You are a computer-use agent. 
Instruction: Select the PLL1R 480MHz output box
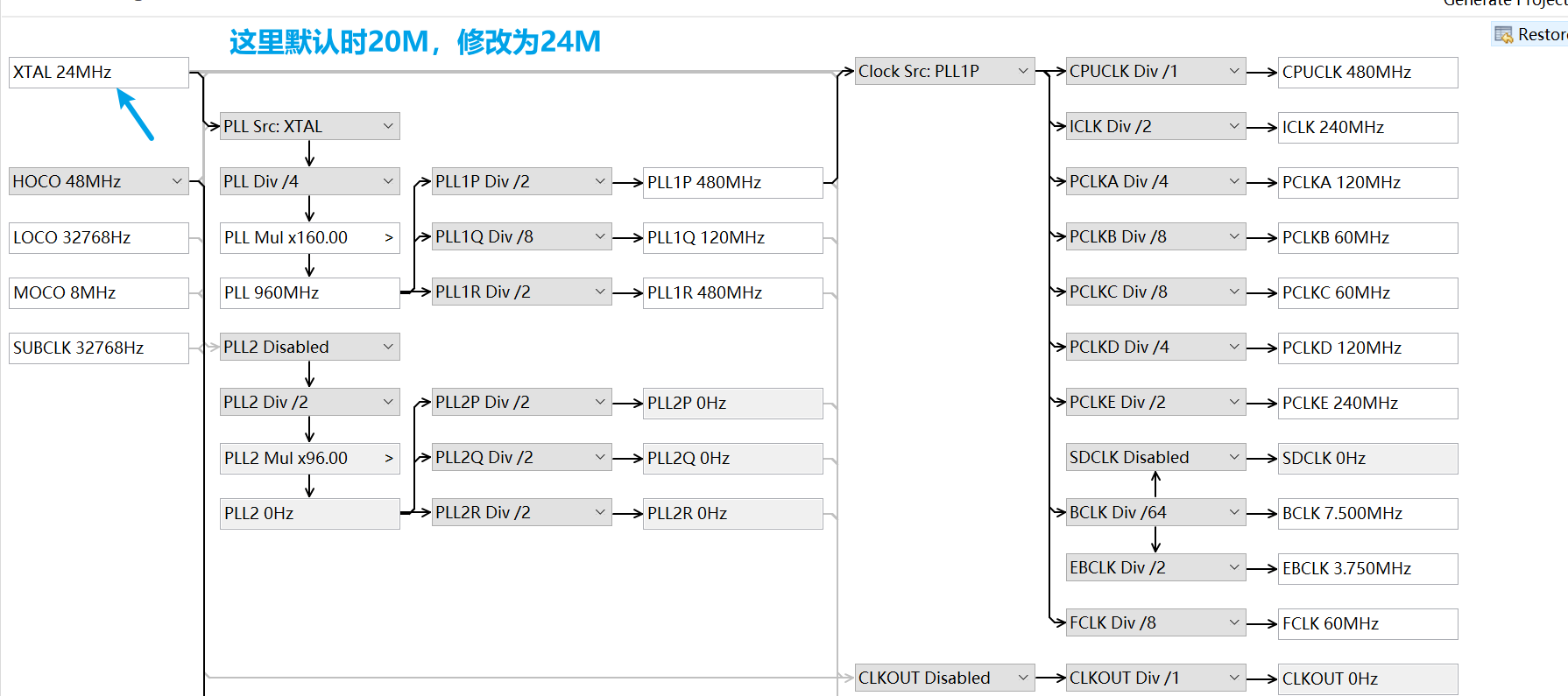[x=733, y=293]
